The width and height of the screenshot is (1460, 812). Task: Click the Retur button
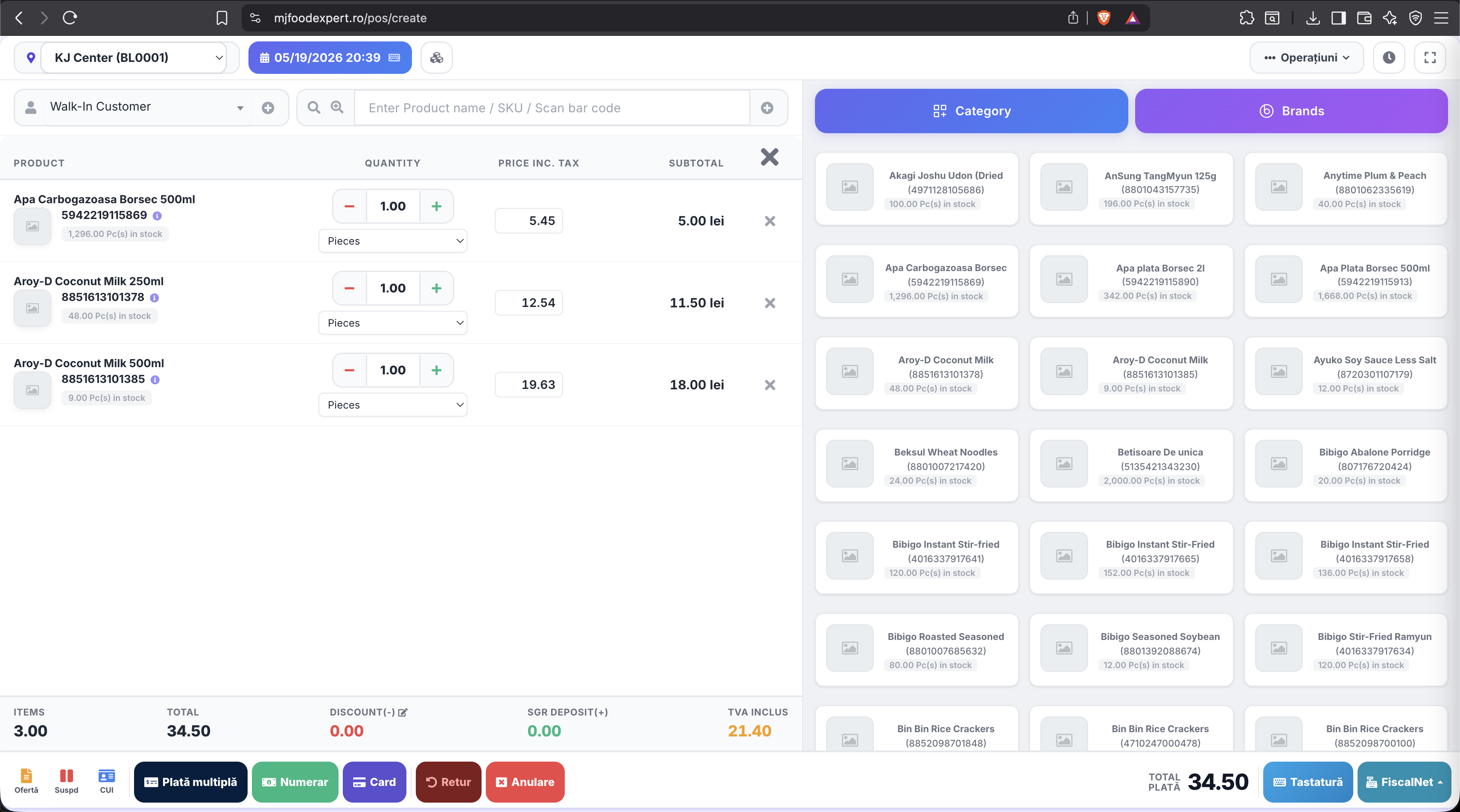[x=448, y=782]
